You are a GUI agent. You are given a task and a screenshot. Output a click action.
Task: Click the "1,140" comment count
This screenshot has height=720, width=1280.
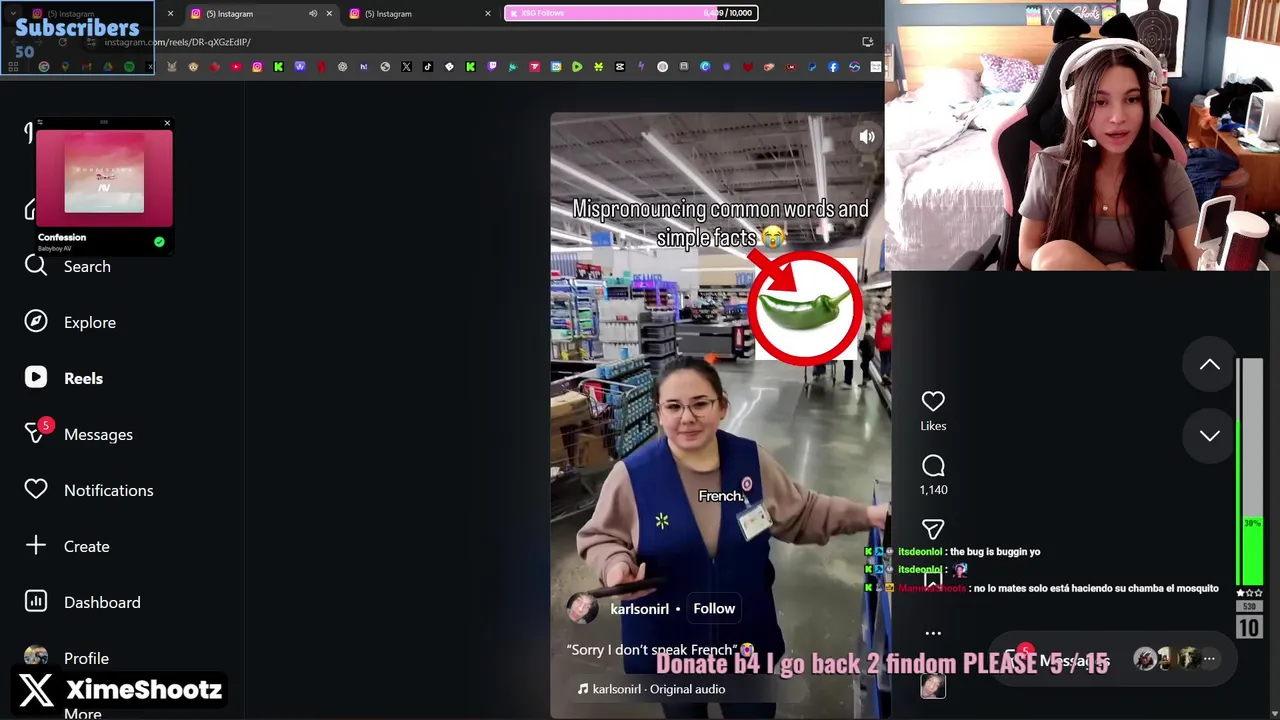coord(933,490)
